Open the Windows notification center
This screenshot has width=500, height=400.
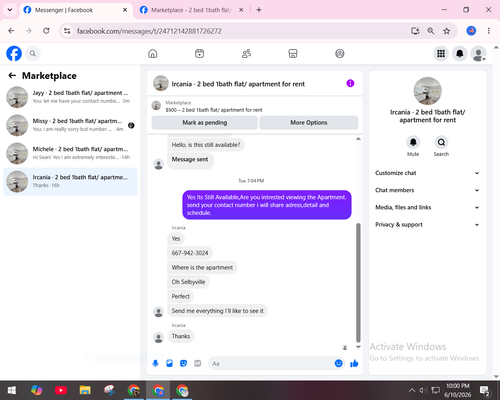tap(485, 390)
